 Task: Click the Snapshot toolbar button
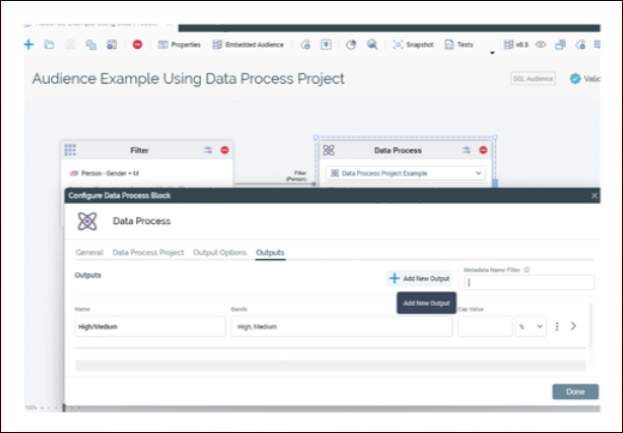411,45
